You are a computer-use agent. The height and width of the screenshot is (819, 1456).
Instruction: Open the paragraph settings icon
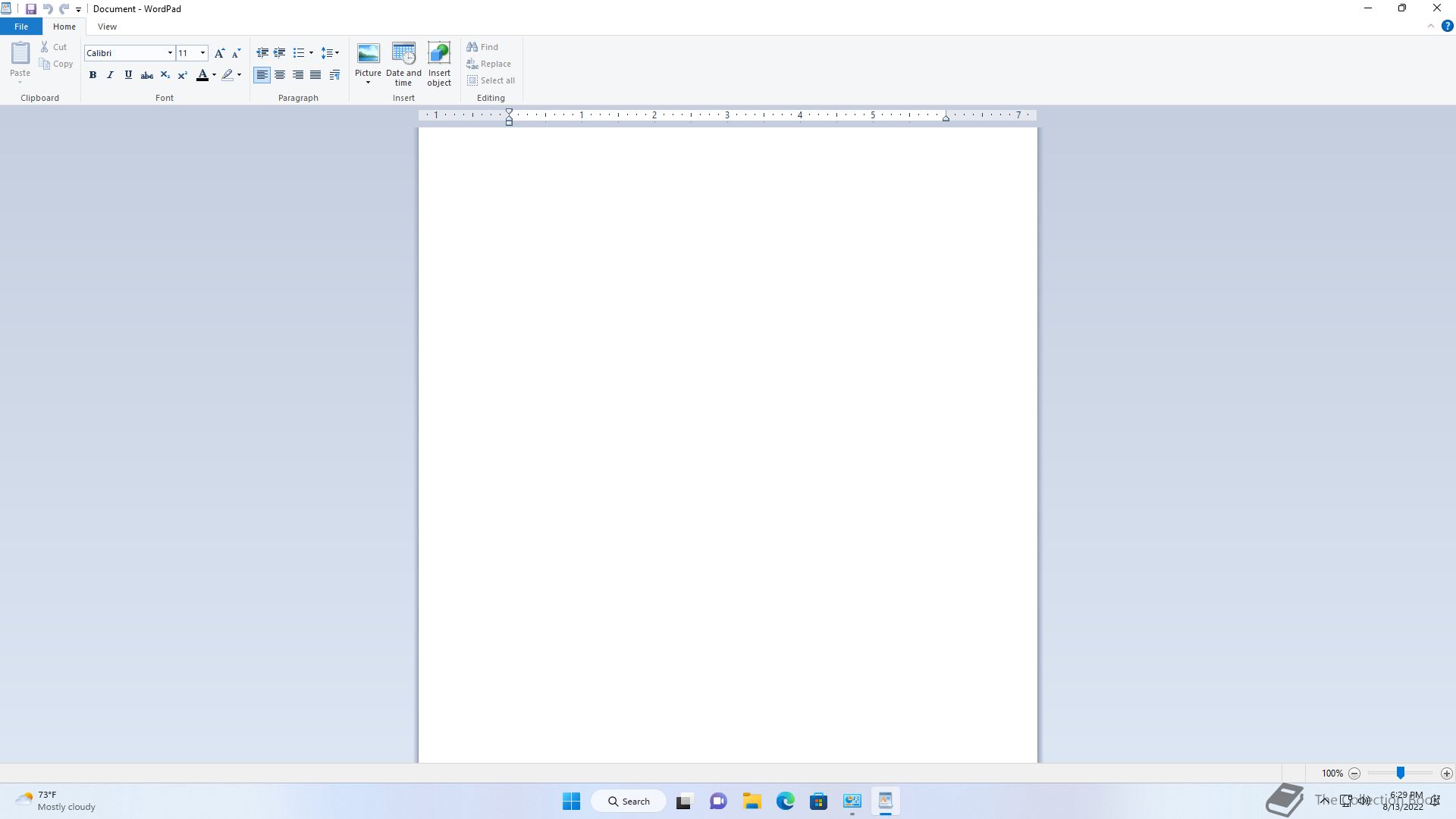[x=334, y=75]
